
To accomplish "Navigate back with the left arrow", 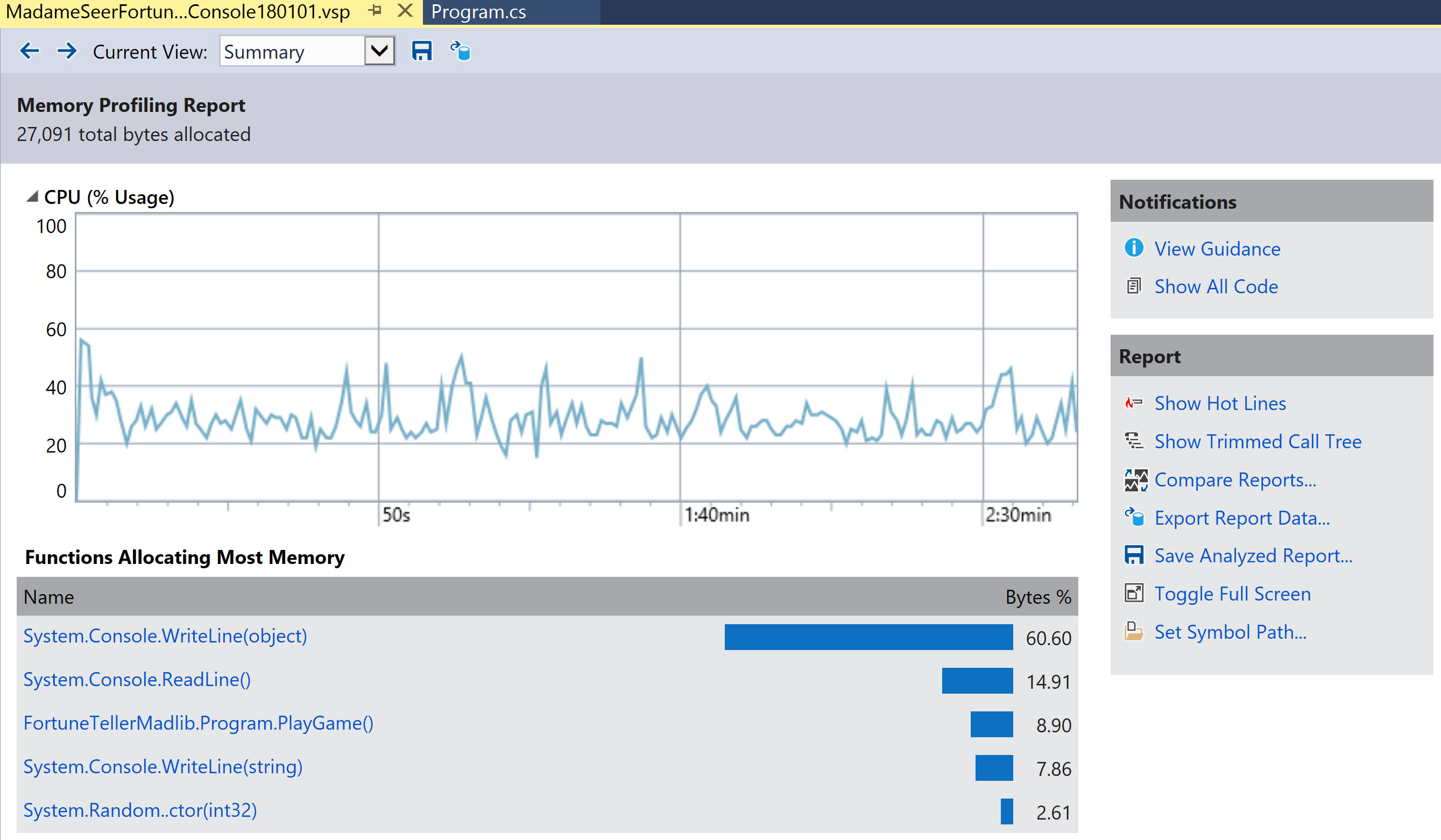I will (x=29, y=51).
